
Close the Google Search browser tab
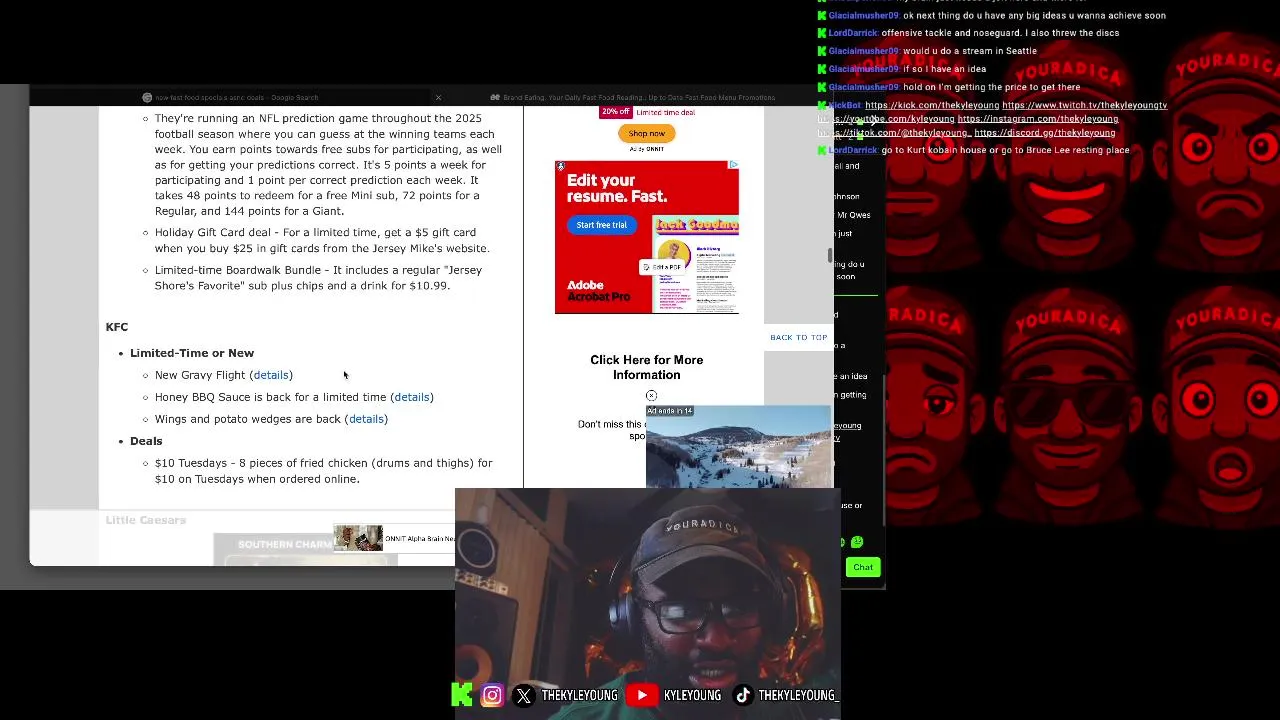[x=438, y=97]
